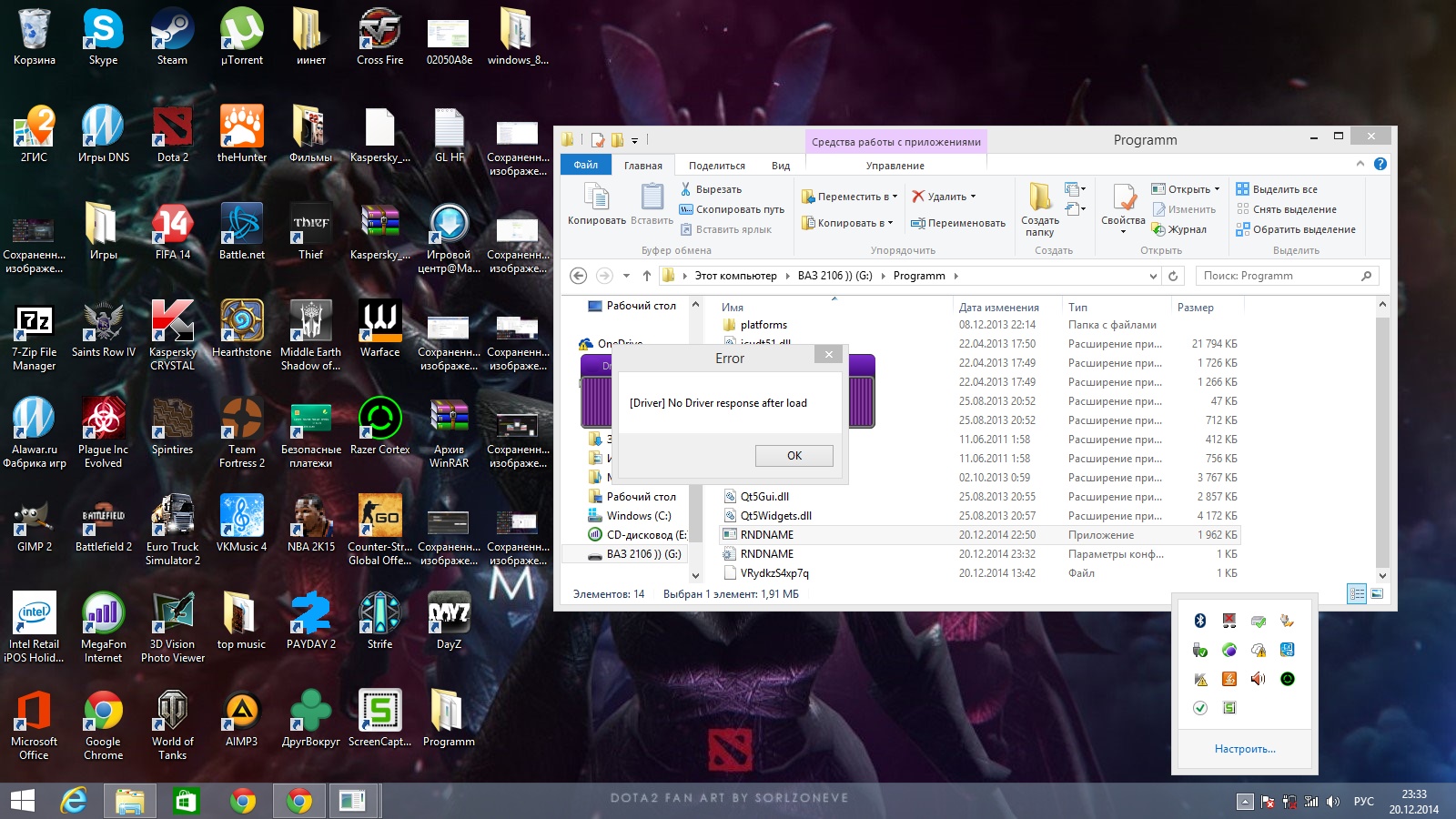The image size is (1456, 819).
Task: Sort by Дата изменения column header
Action: pos(998,308)
